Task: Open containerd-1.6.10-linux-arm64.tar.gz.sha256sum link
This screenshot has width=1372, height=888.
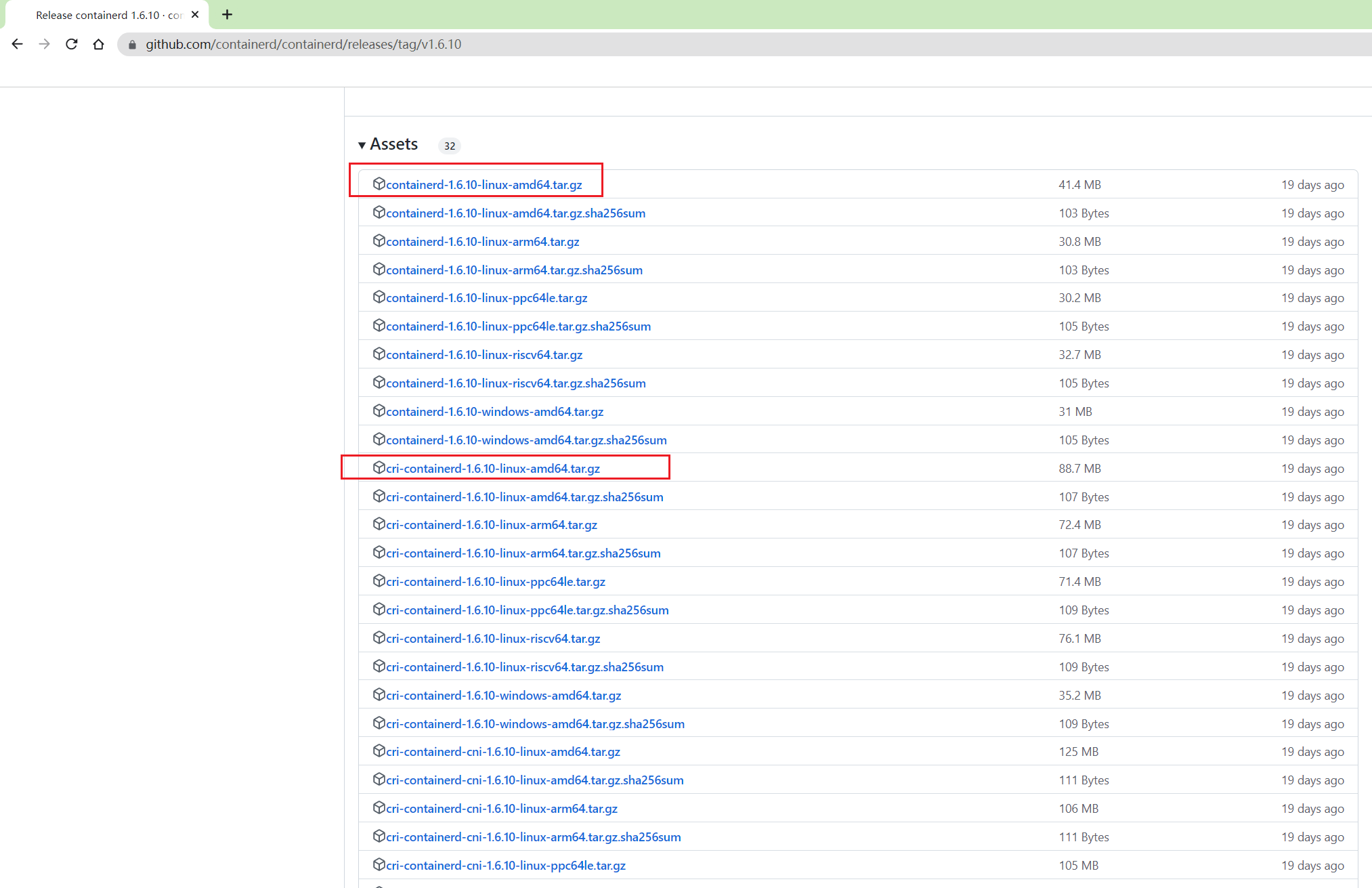Action: click(514, 270)
